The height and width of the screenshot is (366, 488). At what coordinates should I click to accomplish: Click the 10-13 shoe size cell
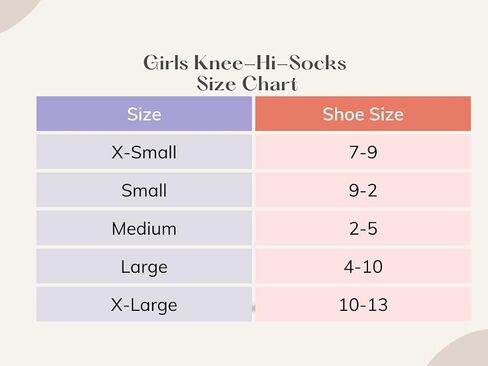(363, 304)
